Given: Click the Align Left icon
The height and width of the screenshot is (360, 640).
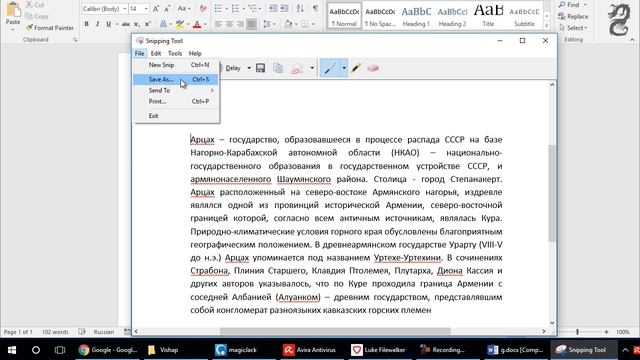Looking at the screenshot, I should click(x=218, y=24).
